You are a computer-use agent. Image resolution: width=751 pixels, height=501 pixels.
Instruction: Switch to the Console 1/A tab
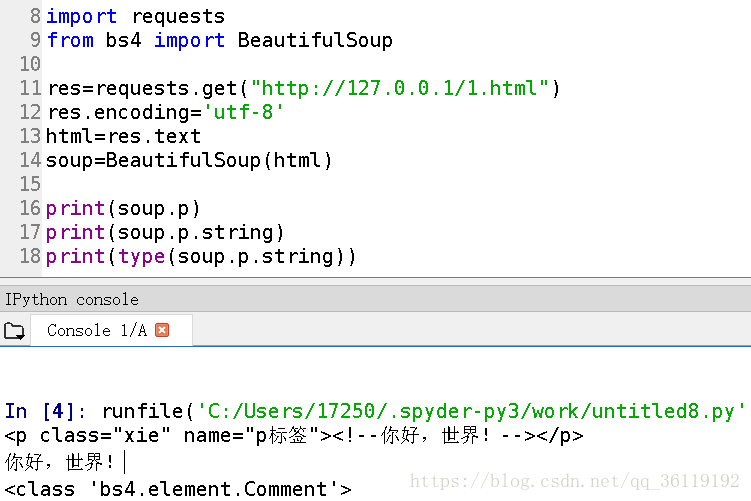pos(97,330)
